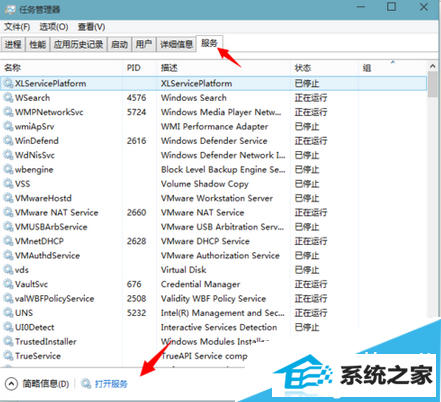
Task: Open the 查看(V) menu
Action: [x=91, y=27]
